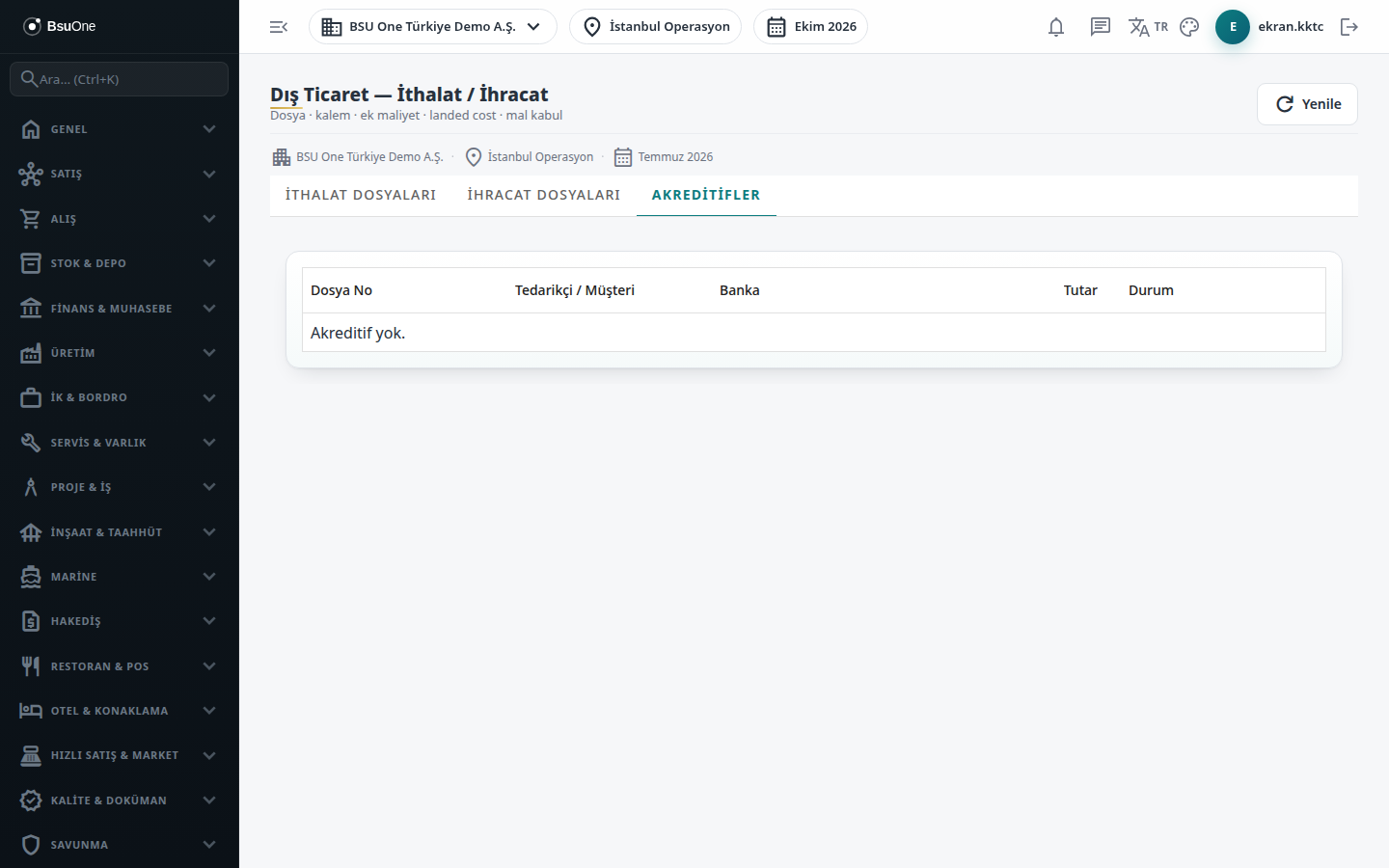Click the BsuOne logo
The image size is (1389, 868).
(60, 26)
